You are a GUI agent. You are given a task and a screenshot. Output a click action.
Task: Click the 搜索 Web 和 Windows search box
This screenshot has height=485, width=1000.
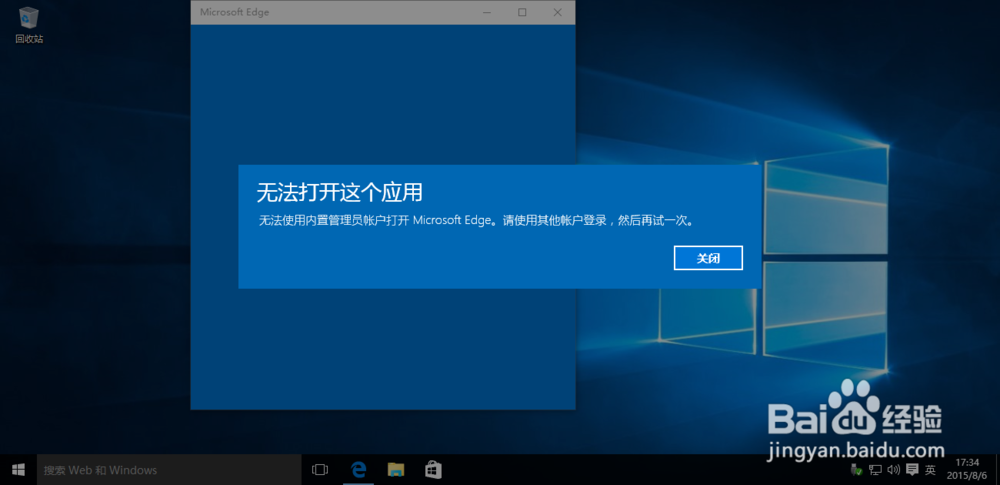pyautogui.click(x=169, y=470)
